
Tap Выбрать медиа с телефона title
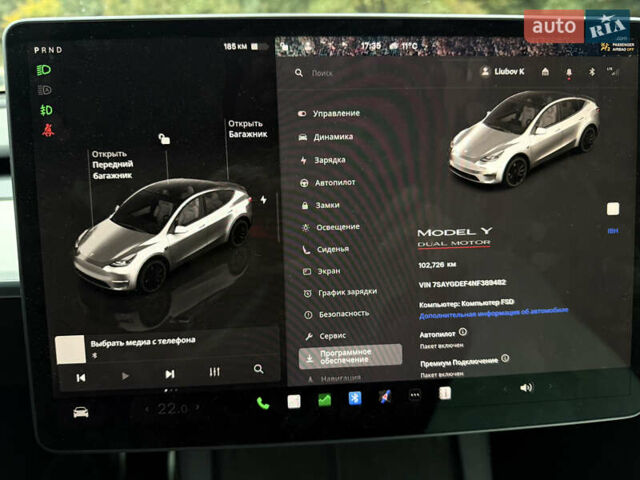[x=143, y=342]
